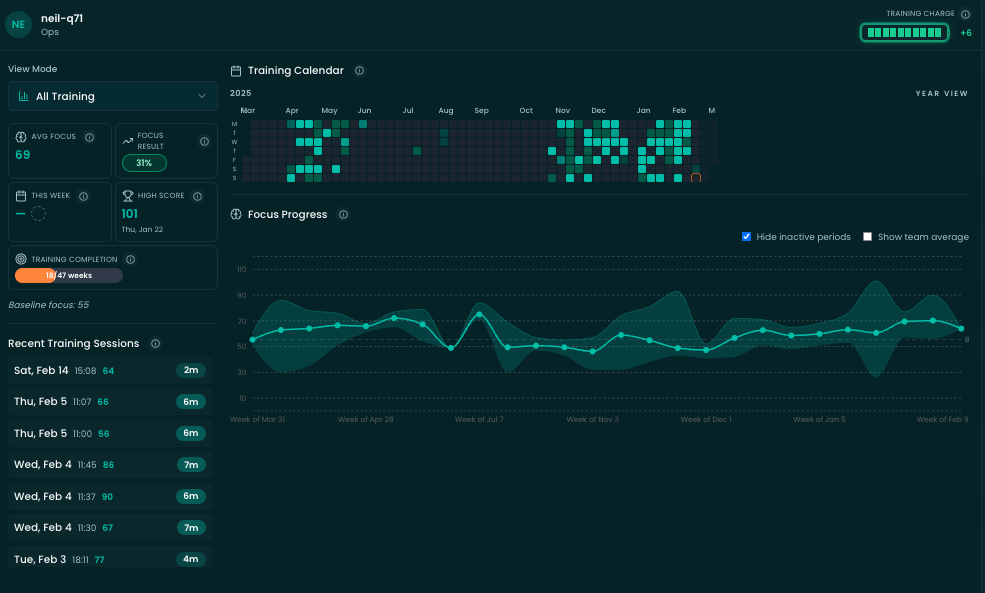
Task: Uncheck Hide inactive periods checkbox
Action: click(x=747, y=237)
